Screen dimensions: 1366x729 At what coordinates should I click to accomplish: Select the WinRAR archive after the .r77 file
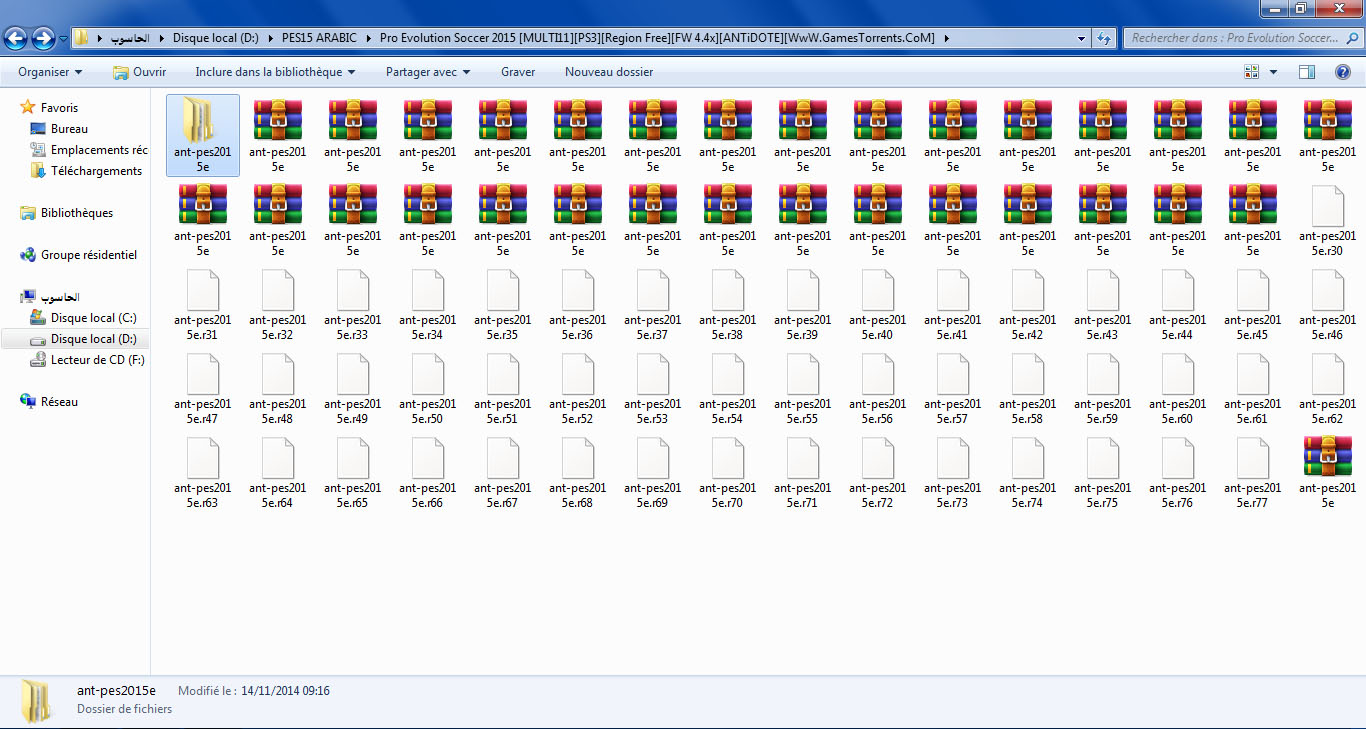1327,458
